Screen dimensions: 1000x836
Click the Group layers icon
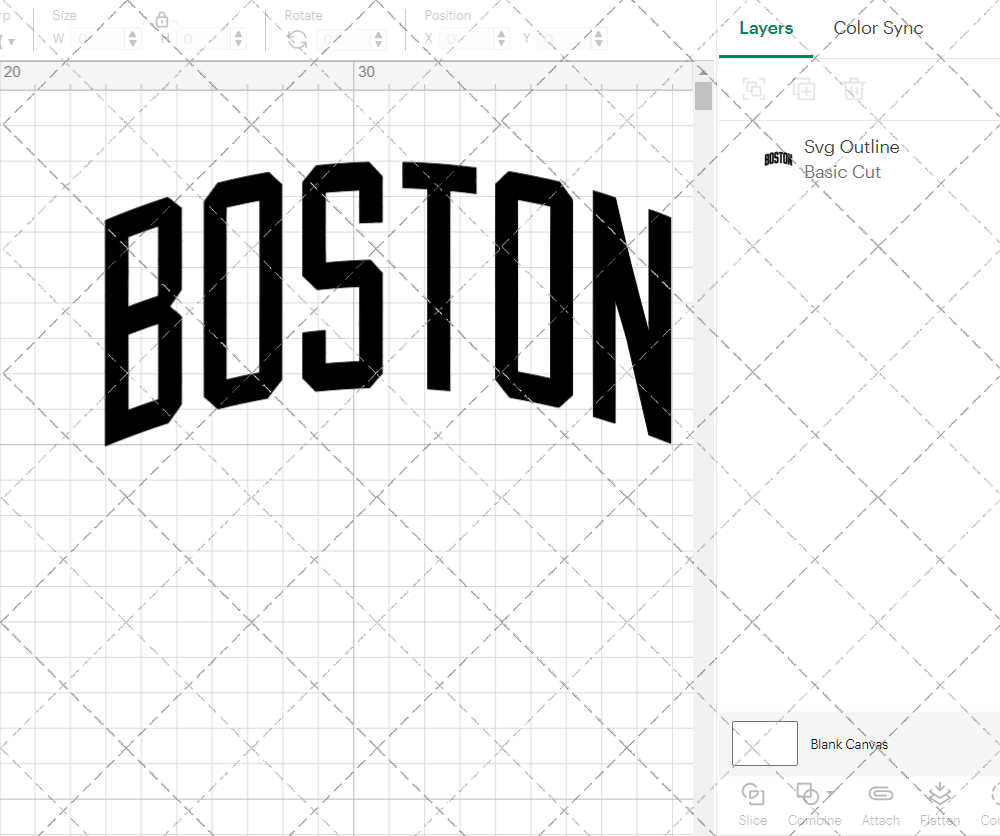(x=753, y=89)
